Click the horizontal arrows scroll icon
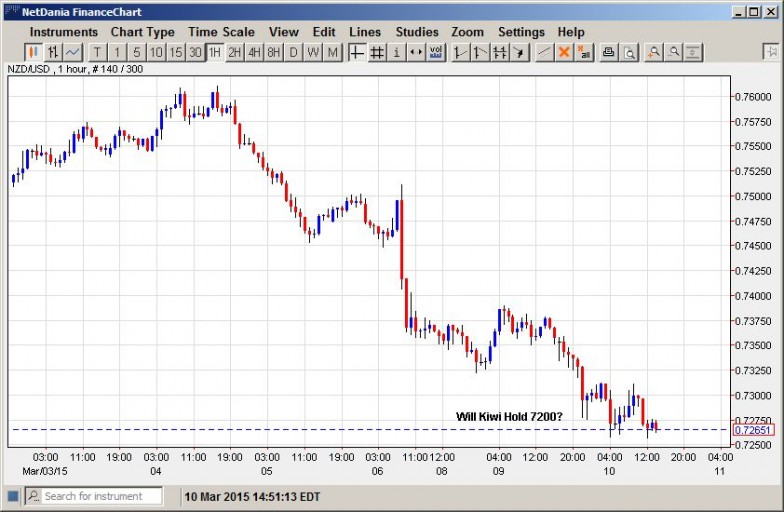 (416, 52)
